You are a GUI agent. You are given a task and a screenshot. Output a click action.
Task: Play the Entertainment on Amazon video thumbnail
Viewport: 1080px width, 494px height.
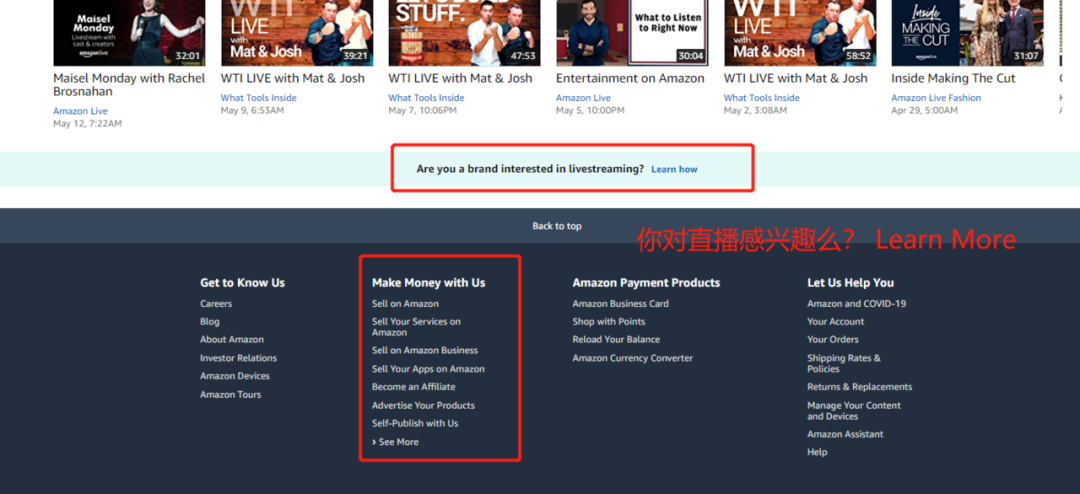(632, 32)
